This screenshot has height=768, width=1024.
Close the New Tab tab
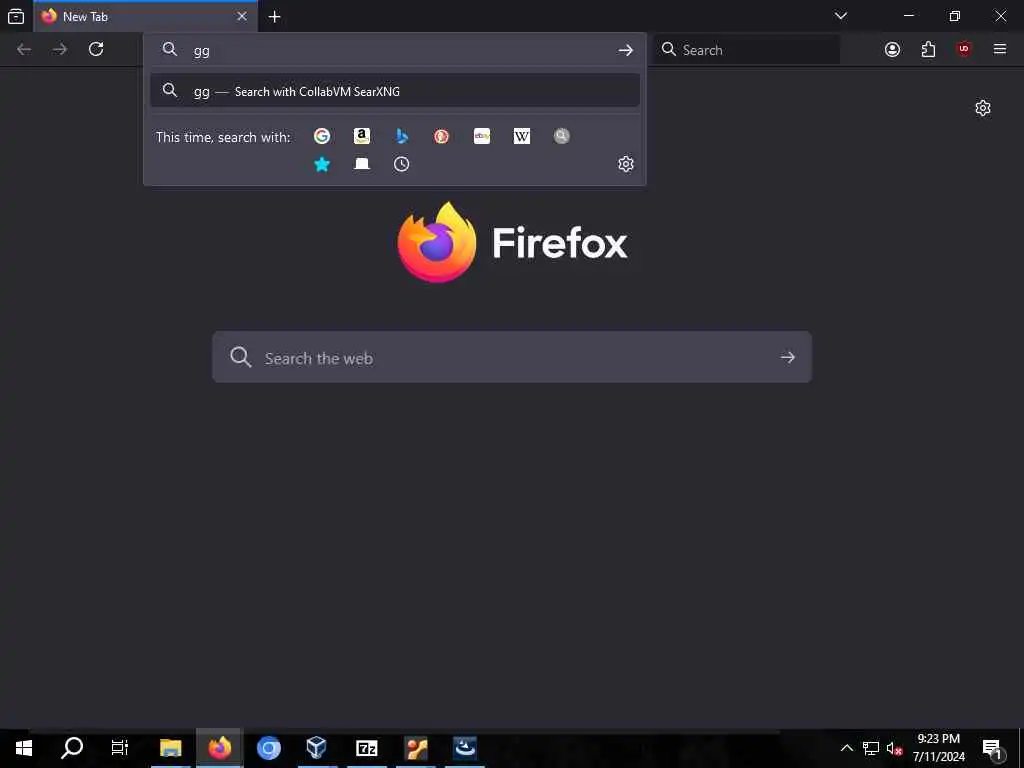(x=242, y=16)
